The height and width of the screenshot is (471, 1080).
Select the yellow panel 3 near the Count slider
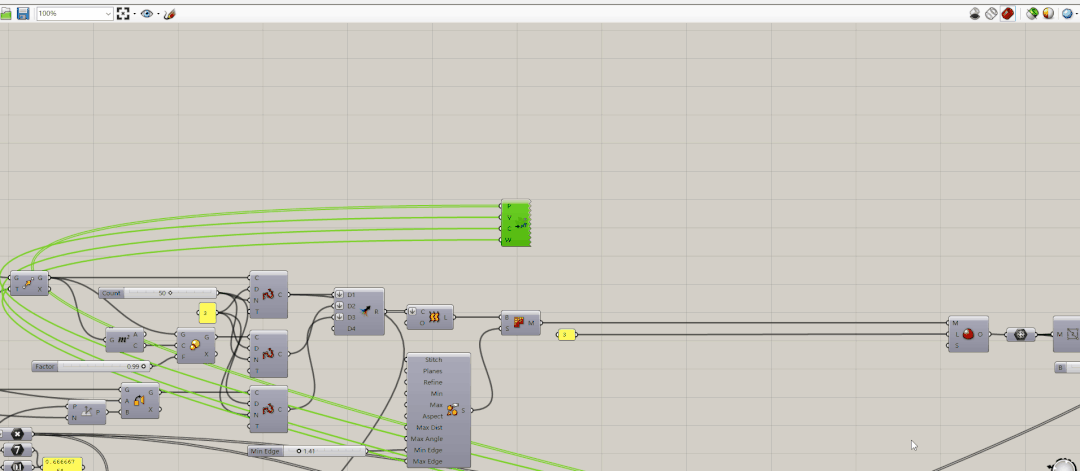click(x=207, y=313)
